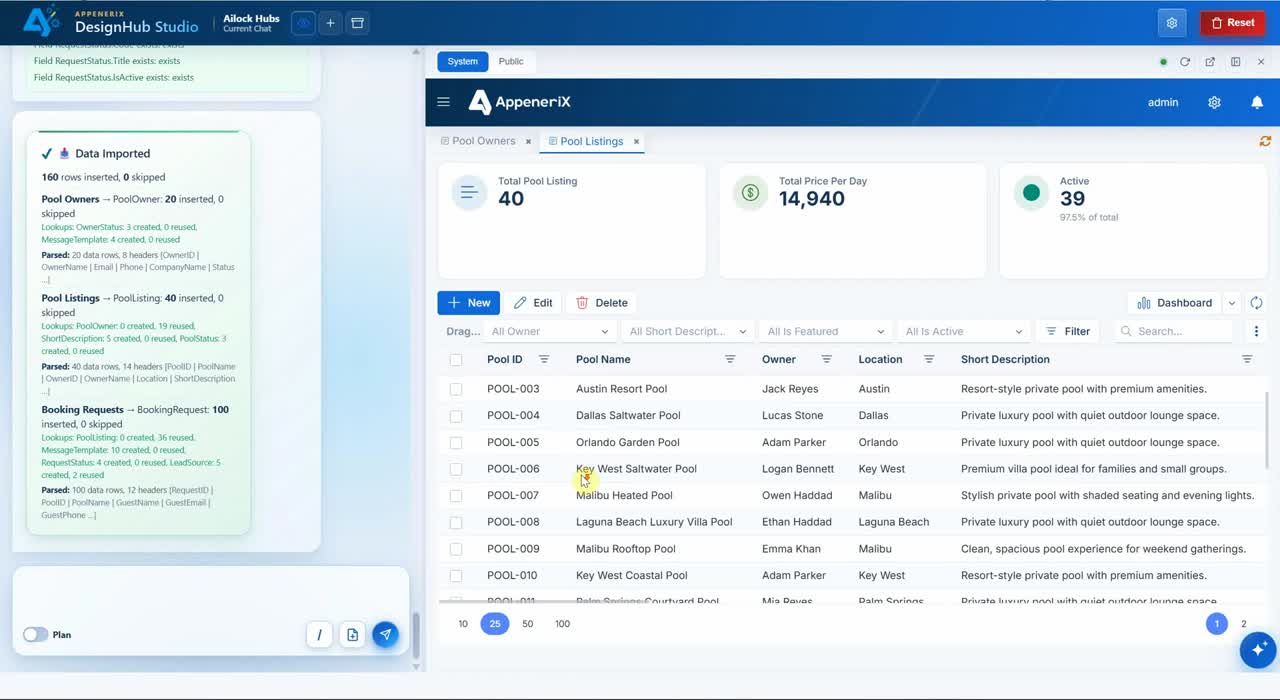This screenshot has width=1280, height=700.
Task: Open the hamburger navigation menu
Action: coord(444,102)
